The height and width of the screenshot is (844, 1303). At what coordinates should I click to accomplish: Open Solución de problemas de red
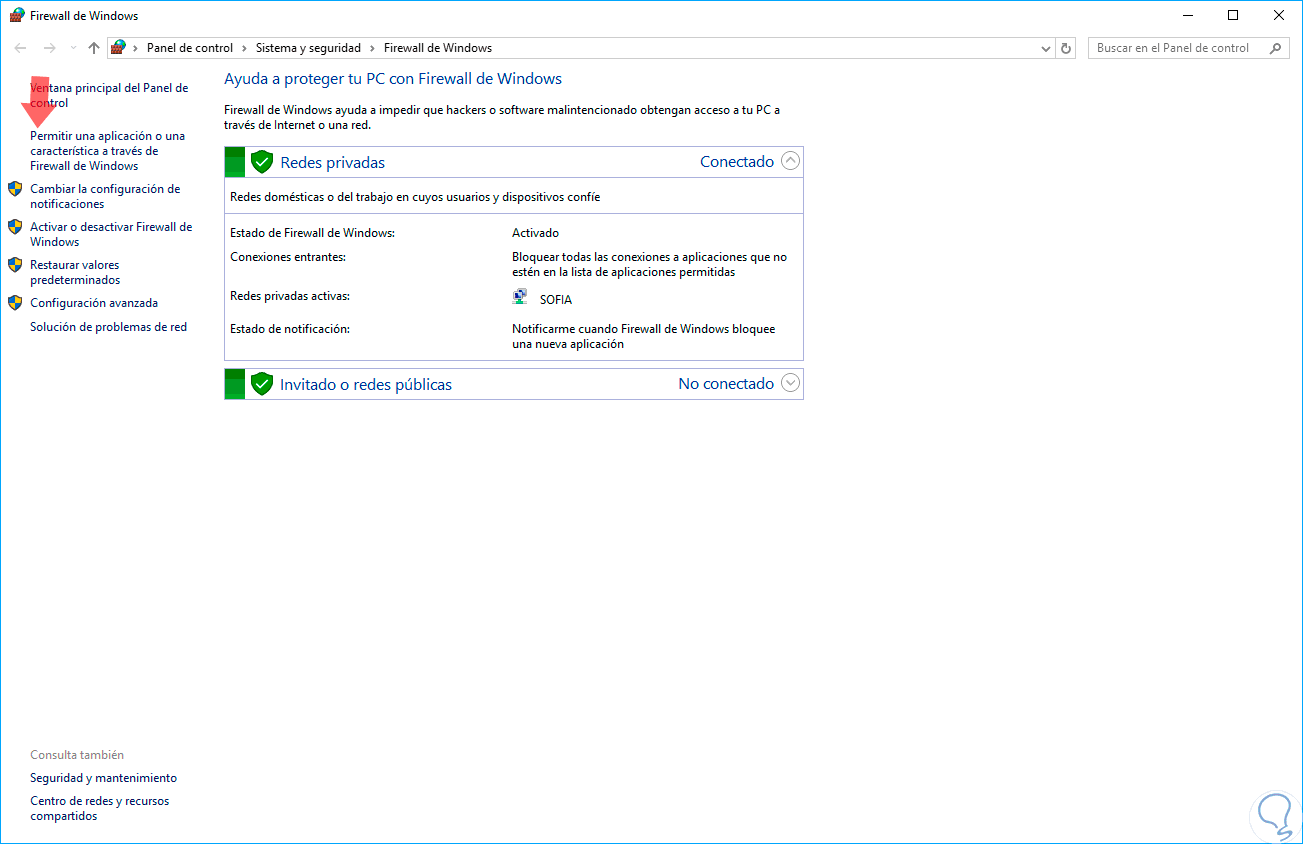[x=108, y=327]
